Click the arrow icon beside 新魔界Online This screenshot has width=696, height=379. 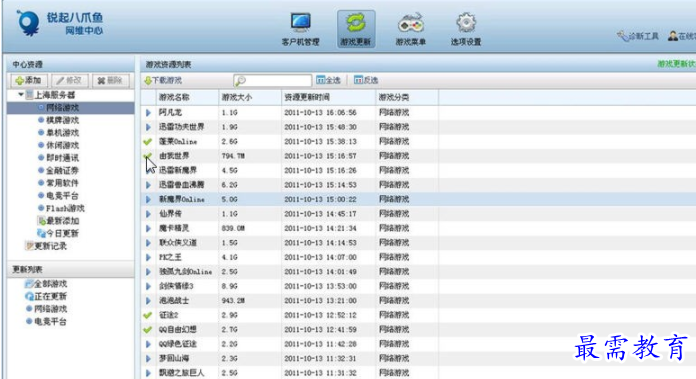148,199
